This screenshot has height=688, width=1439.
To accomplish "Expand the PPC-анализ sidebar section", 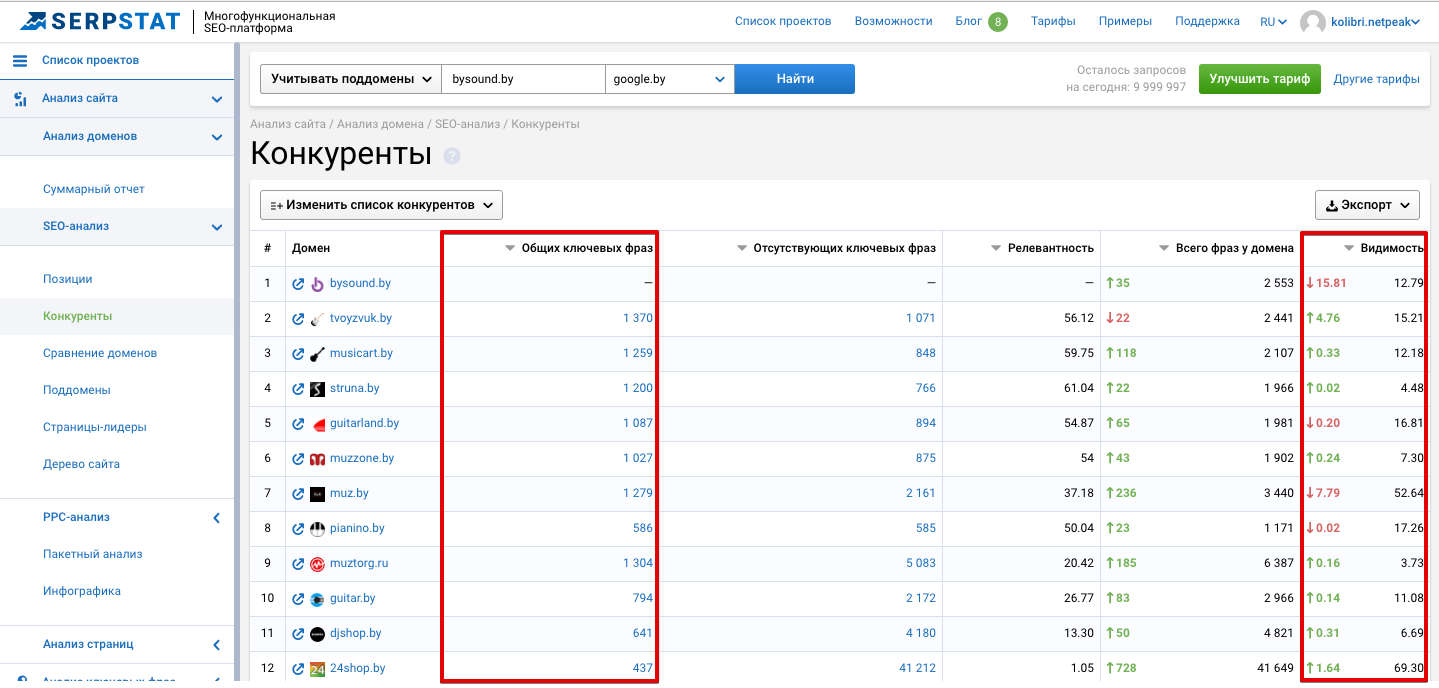I will [x=217, y=518].
